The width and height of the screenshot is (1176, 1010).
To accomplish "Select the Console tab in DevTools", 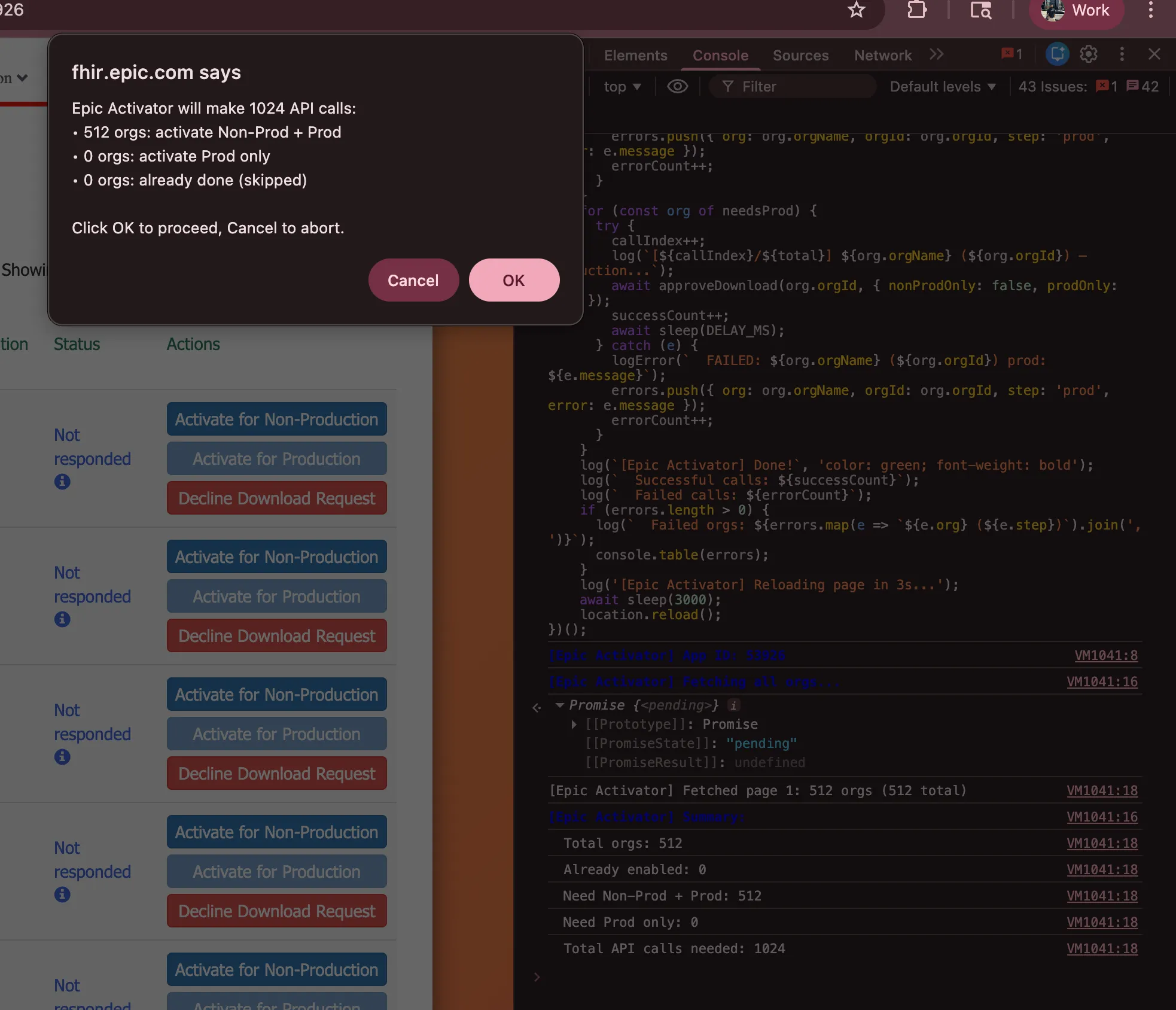I will [720, 55].
